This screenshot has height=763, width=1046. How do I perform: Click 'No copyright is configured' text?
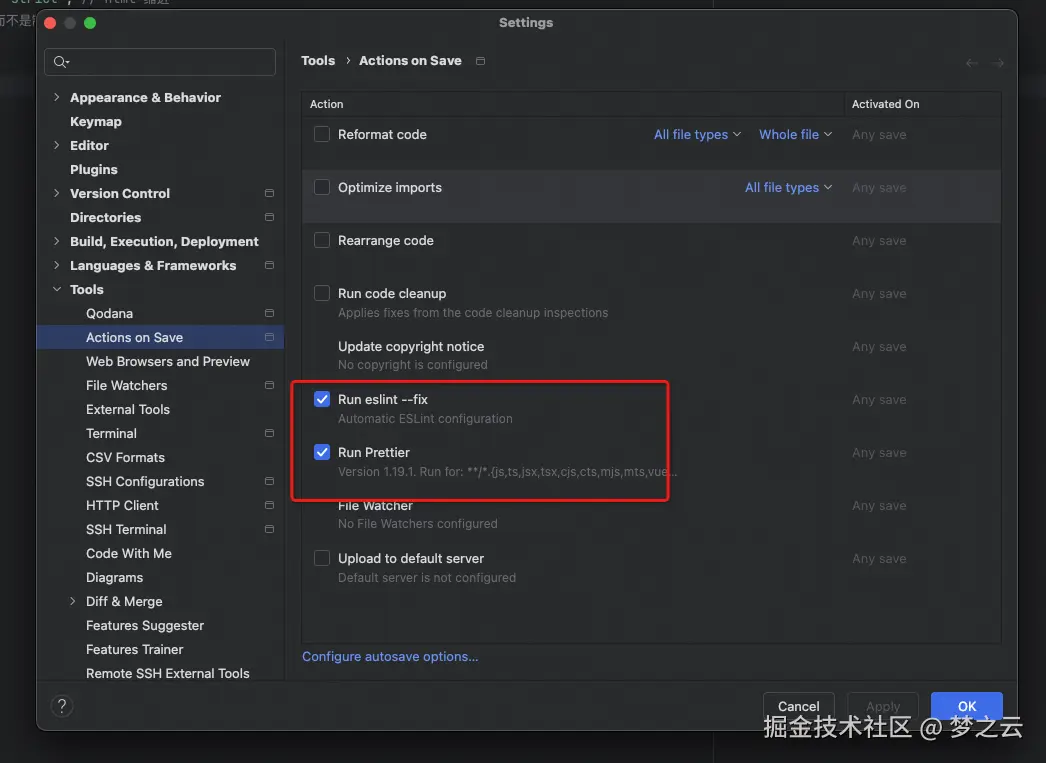point(412,365)
